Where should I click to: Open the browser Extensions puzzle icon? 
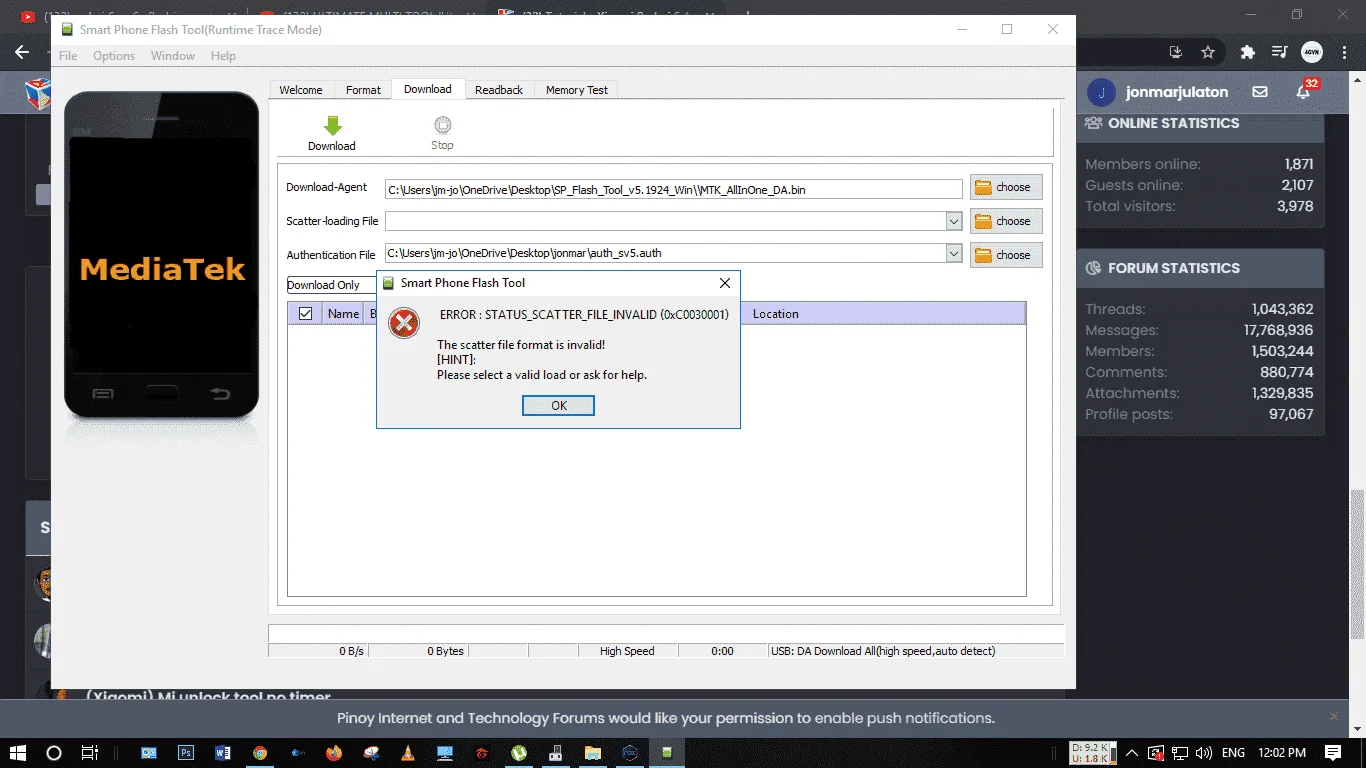coord(1247,52)
